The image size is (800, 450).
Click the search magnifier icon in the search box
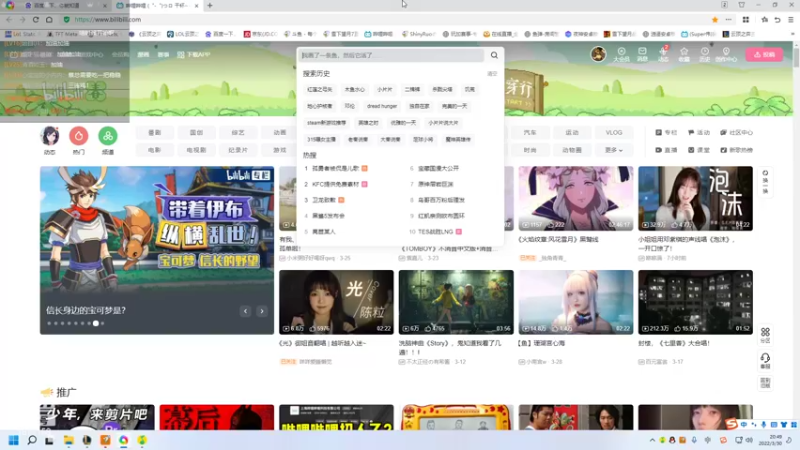[494, 55]
